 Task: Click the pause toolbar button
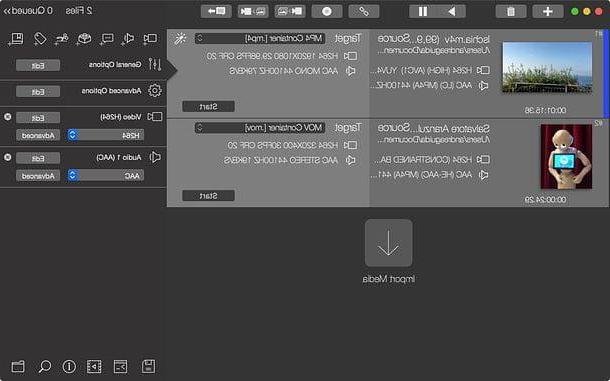[x=423, y=11]
